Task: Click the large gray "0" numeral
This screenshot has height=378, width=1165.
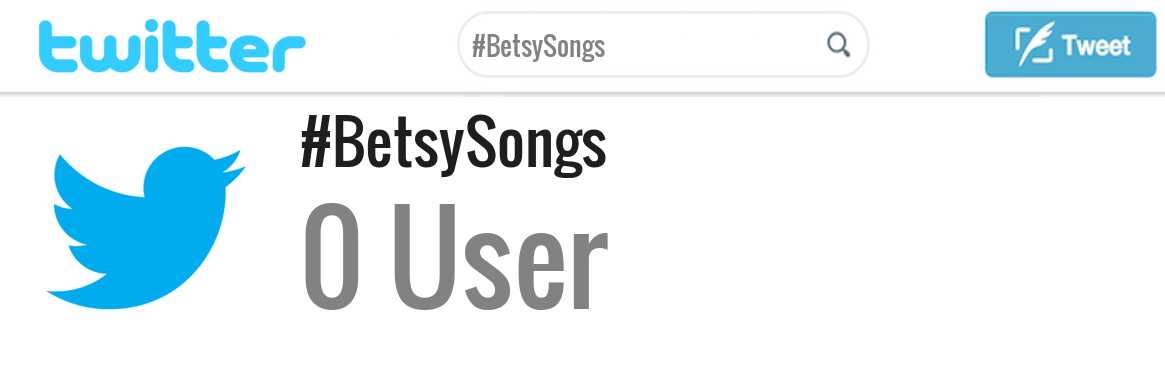Action: (x=331, y=255)
